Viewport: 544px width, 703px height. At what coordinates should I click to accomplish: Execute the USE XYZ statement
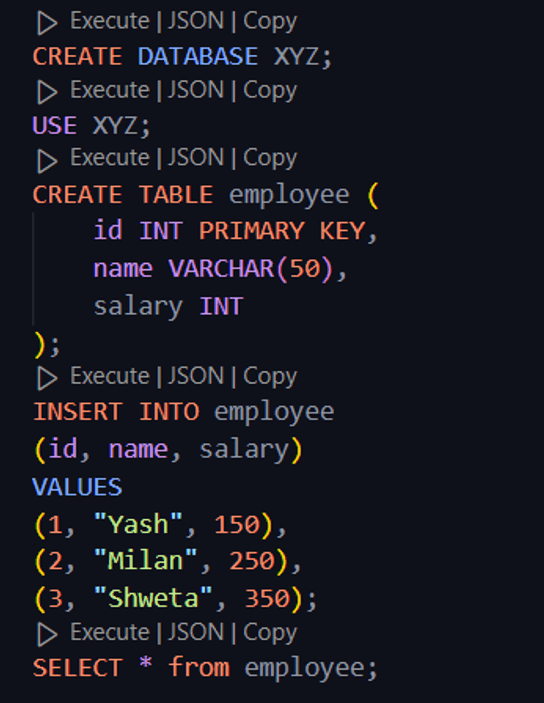[x=110, y=90]
